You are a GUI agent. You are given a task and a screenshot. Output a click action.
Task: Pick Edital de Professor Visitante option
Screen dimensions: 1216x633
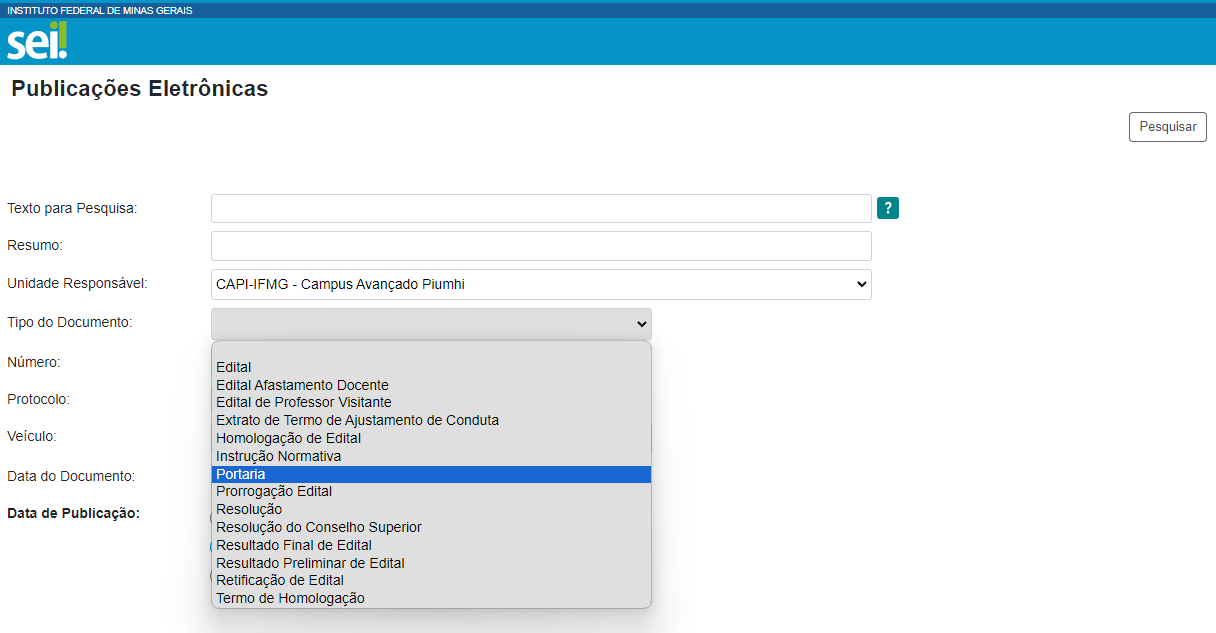coord(303,402)
